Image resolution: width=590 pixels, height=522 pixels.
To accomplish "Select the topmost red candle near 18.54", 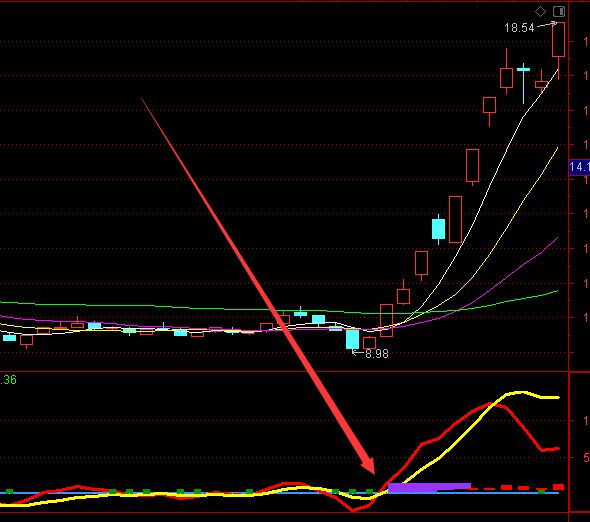I will tap(558, 40).
